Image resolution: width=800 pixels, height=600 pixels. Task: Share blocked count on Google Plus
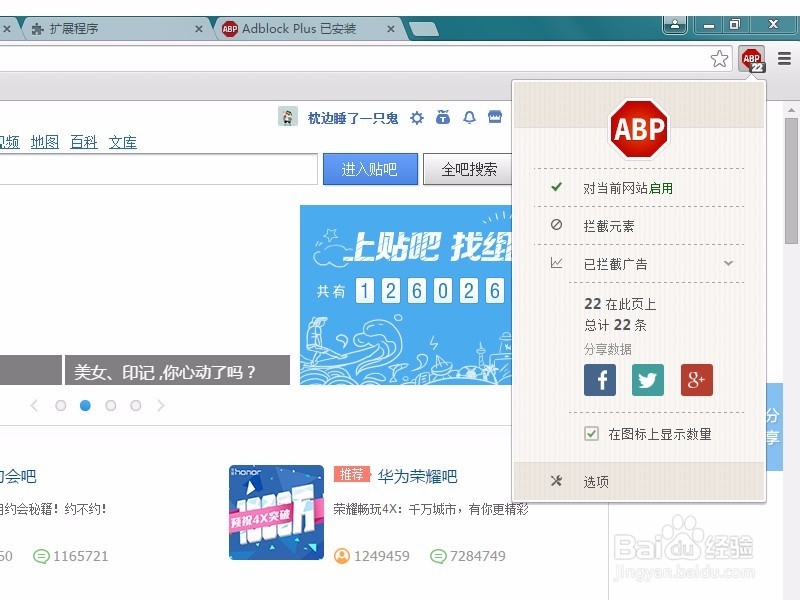(x=696, y=380)
